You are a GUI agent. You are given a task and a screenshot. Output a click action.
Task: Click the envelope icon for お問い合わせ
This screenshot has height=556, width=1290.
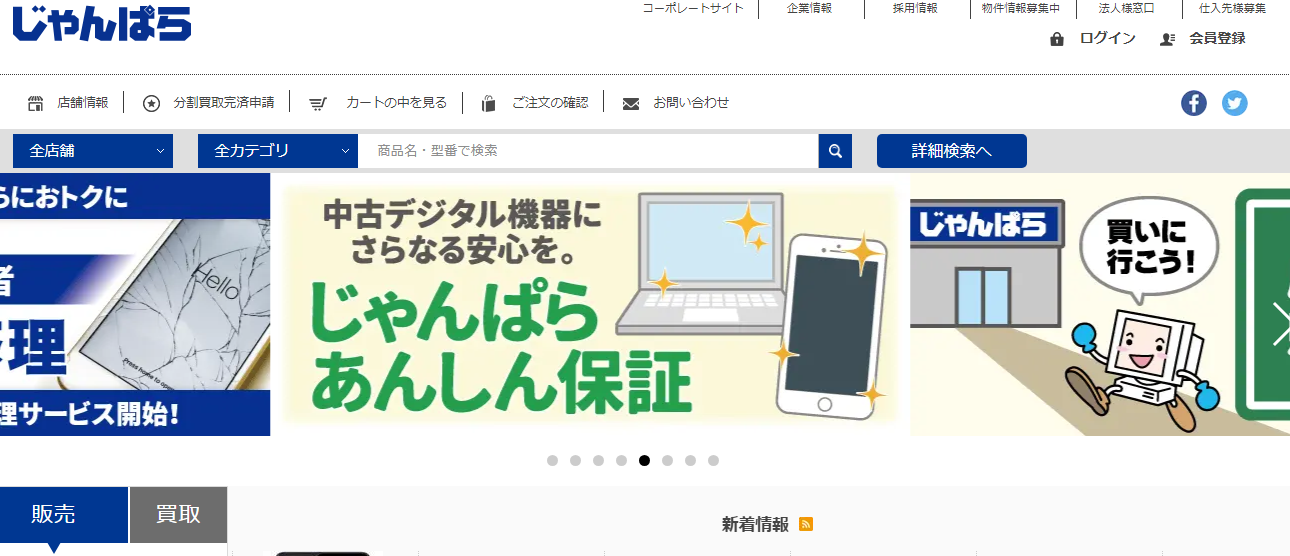pos(631,103)
